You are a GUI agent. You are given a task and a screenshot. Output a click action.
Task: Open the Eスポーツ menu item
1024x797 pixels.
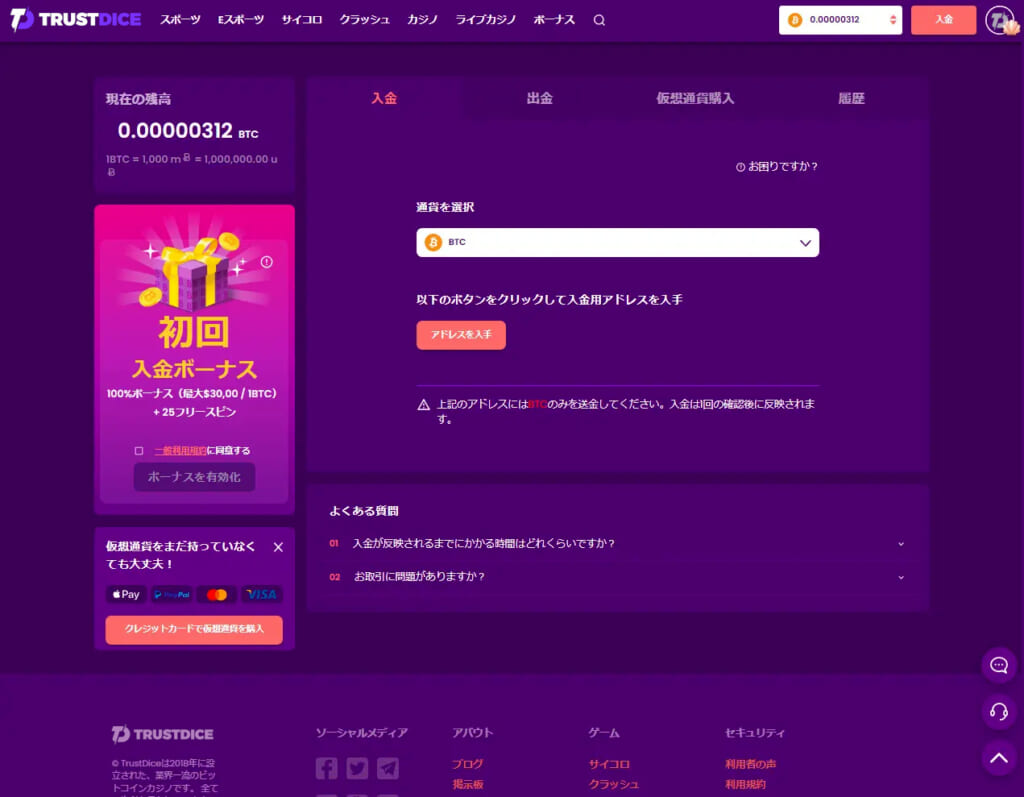tap(241, 20)
